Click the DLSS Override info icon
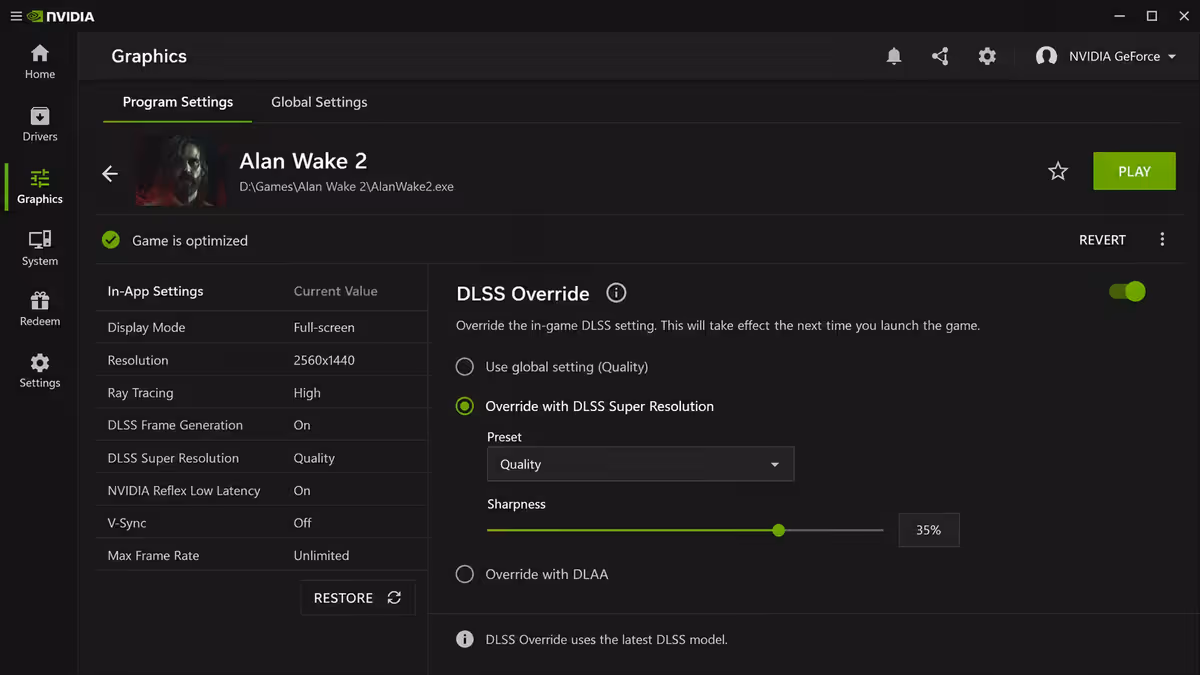 click(x=616, y=293)
